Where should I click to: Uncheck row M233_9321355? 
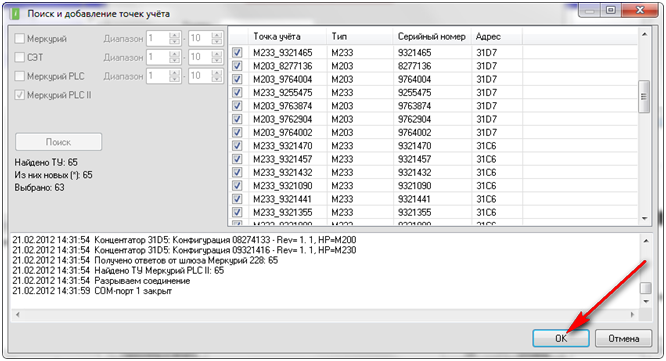tap(237, 212)
